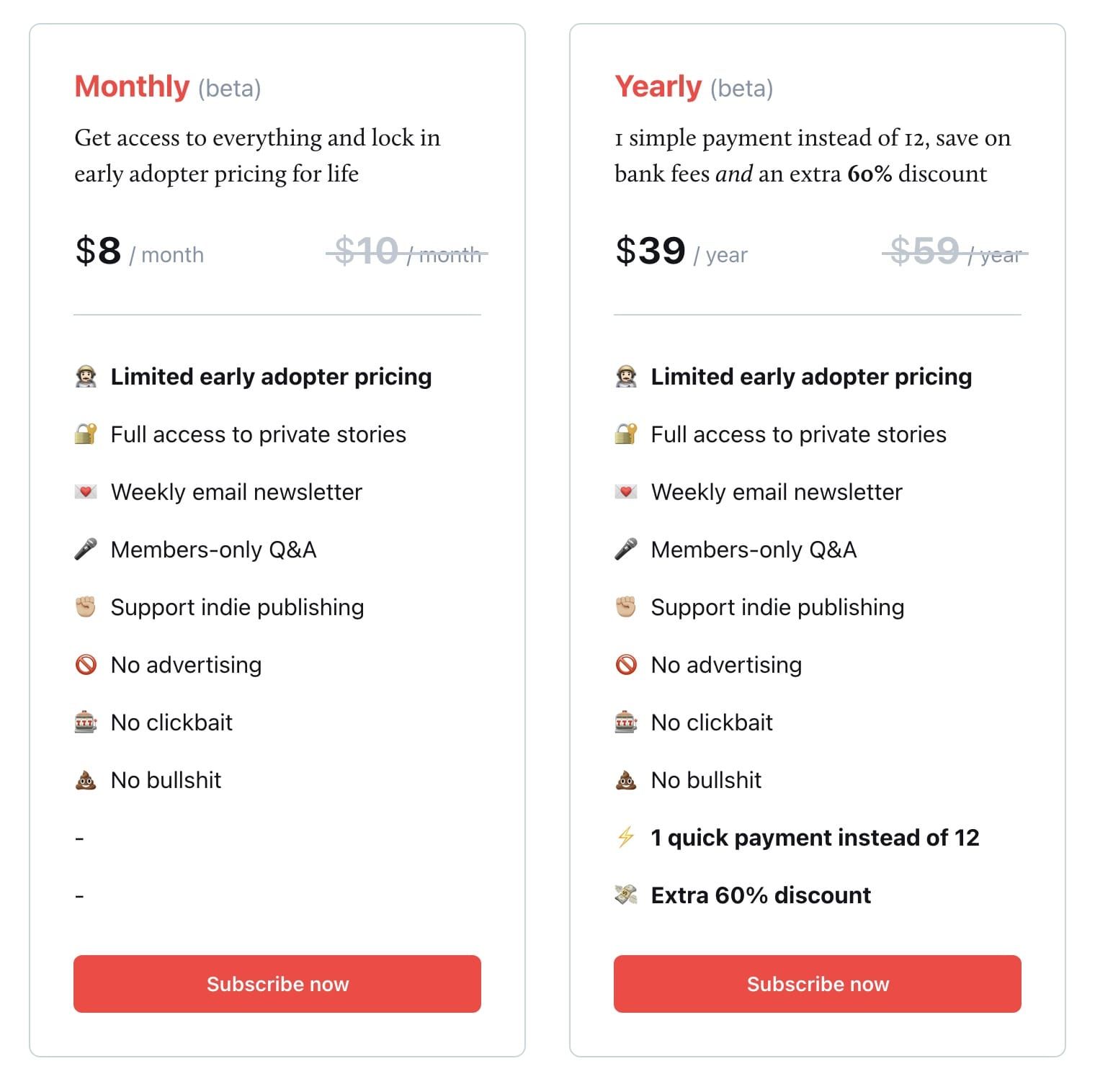The width and height of the screenshot is (1095, 1092).
Task: Click the flying money emoji icon
Action: (x=626, y=895)
